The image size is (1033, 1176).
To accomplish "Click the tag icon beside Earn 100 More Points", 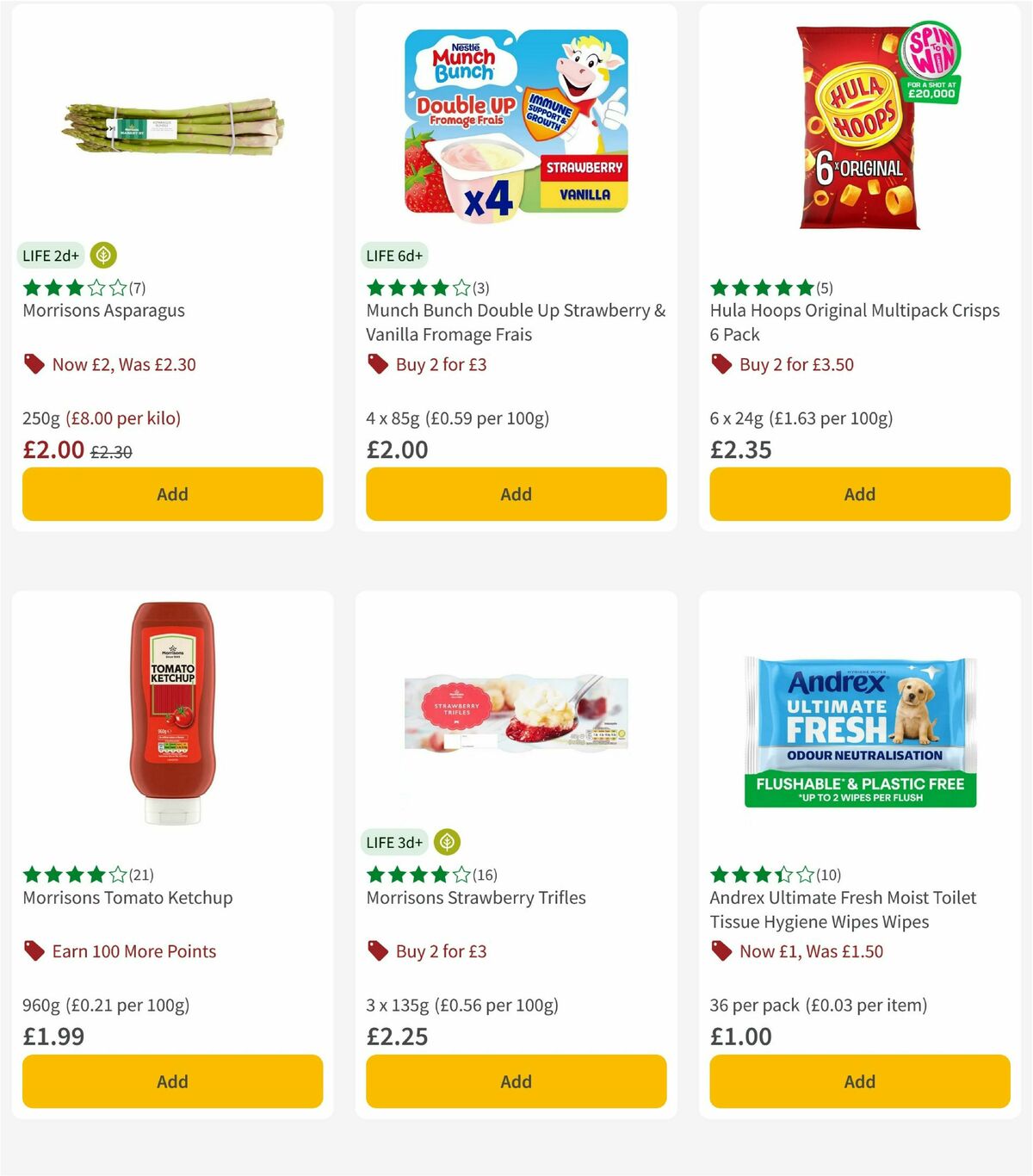I will pos(34,951).
